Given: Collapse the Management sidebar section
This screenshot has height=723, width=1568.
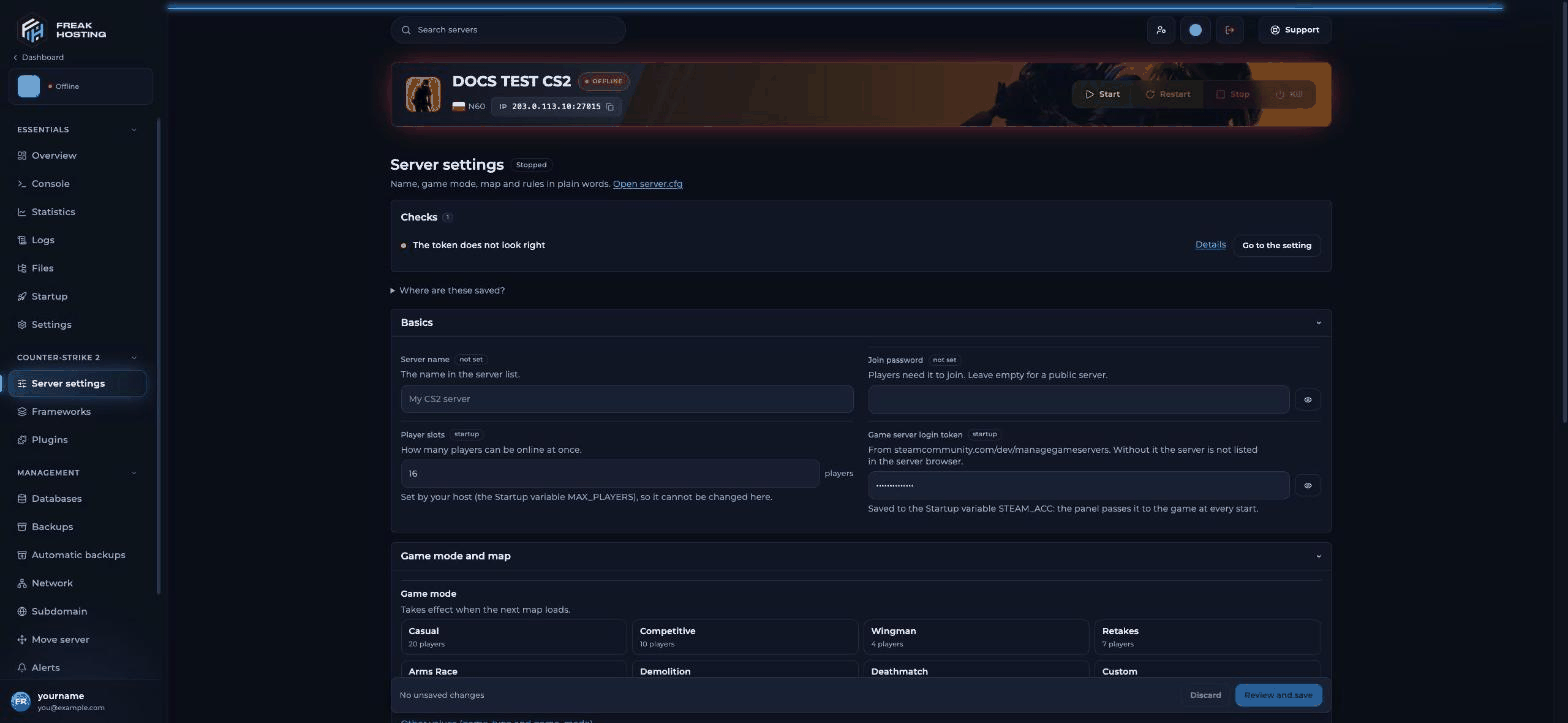Looking at the screenshot, I should point(134,472).
